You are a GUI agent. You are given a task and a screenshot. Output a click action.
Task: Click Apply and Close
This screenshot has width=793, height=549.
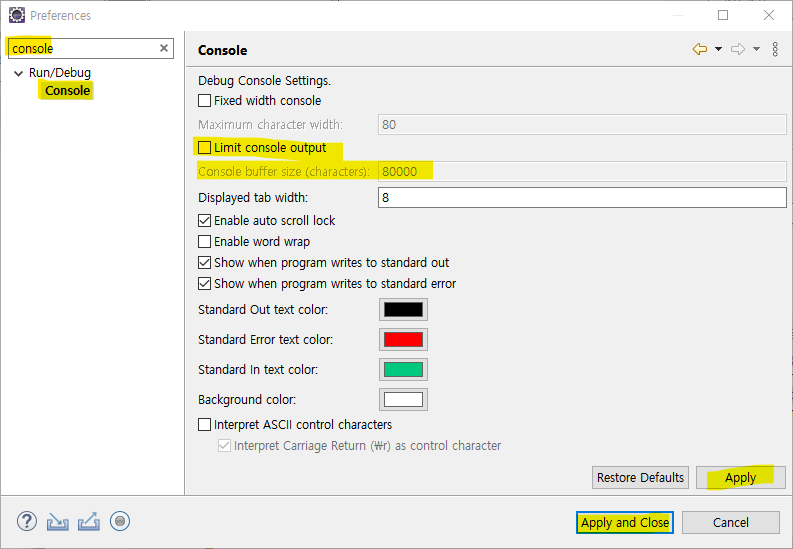coord(625,522)
